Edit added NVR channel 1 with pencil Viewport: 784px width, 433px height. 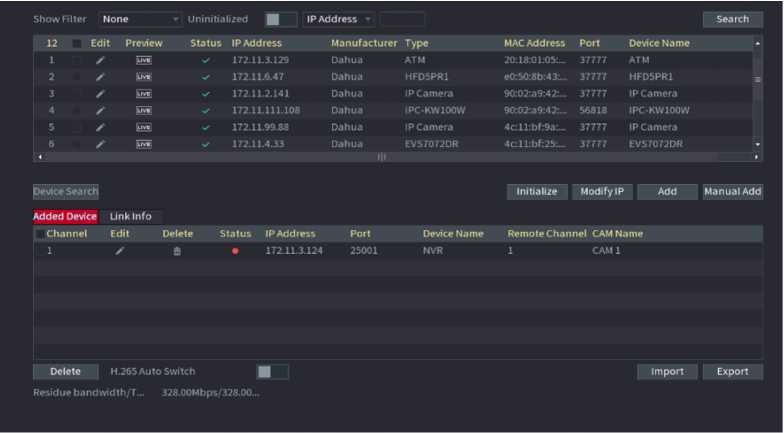click(x=120, y=251)
